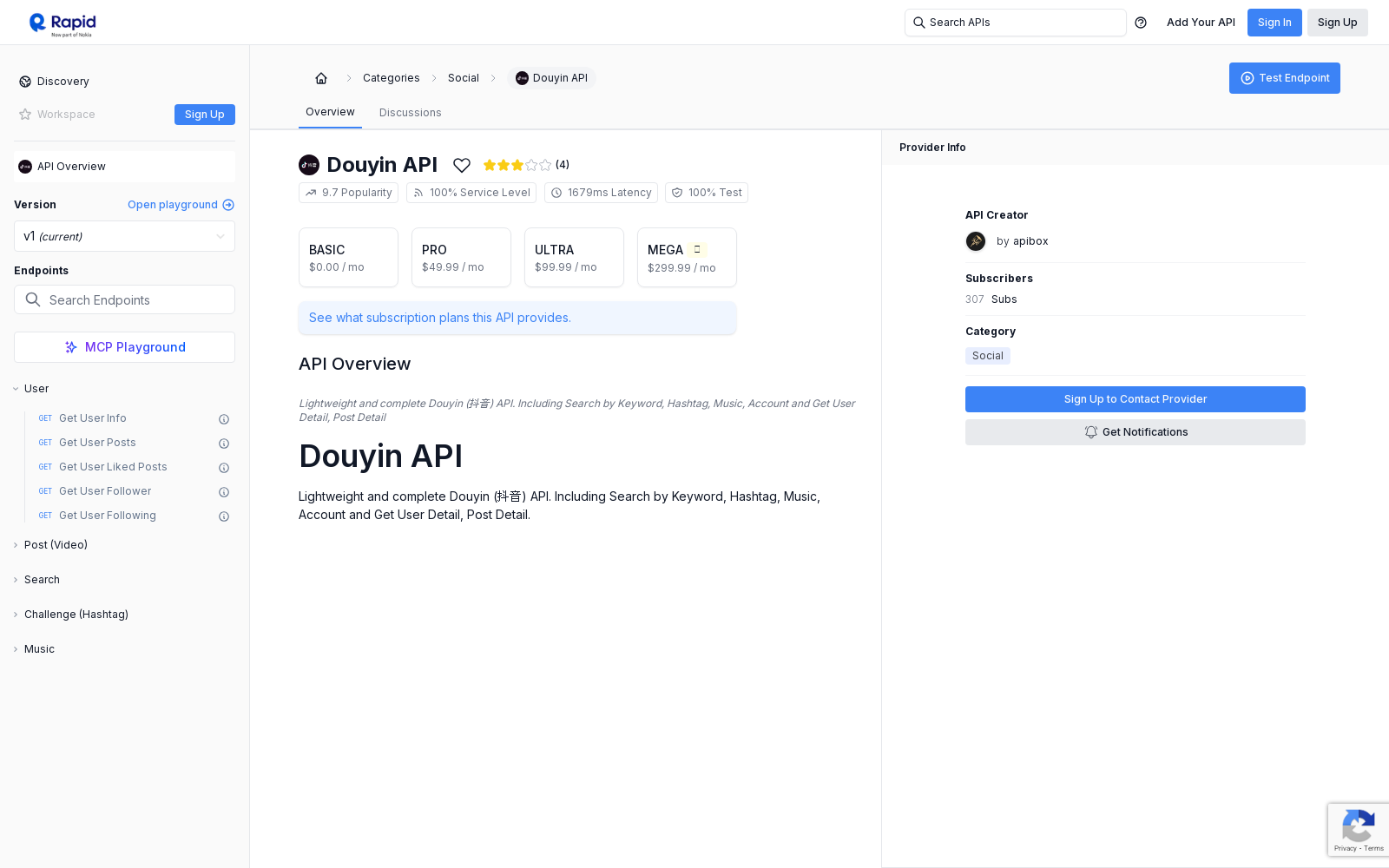Select API Overview in the sidebar
Screen dimensions: 1389x868
point(124,167)
